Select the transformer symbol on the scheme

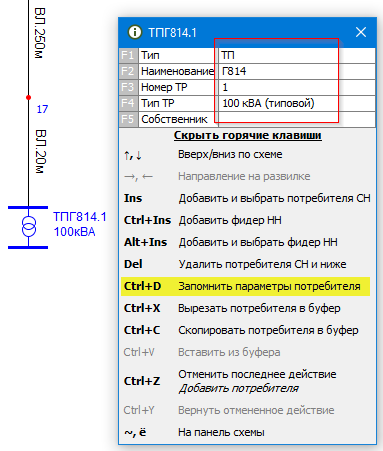coord(29,227)
